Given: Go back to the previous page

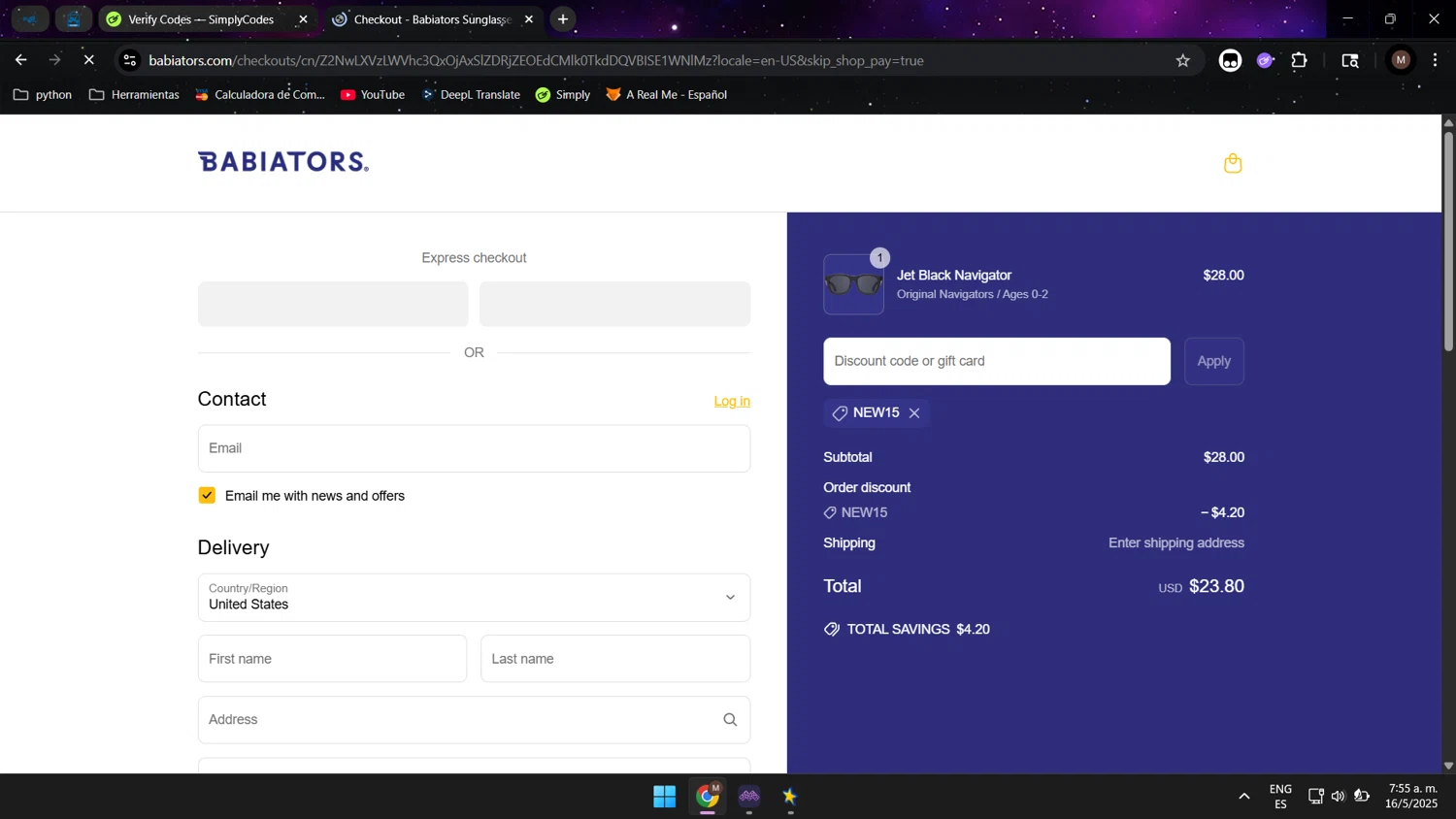Looking at the screenshot, I should tap(20, 60).
